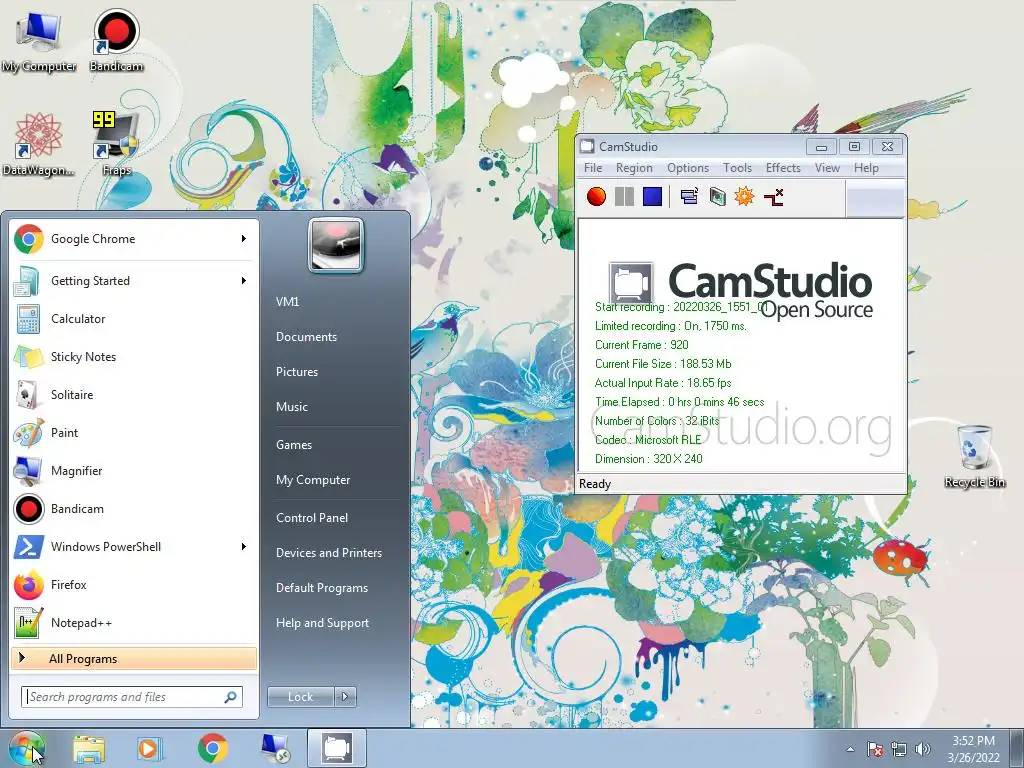Launch Notepad++ from Start menu
The image size is (1024, 768).
[x=134, y=622]
